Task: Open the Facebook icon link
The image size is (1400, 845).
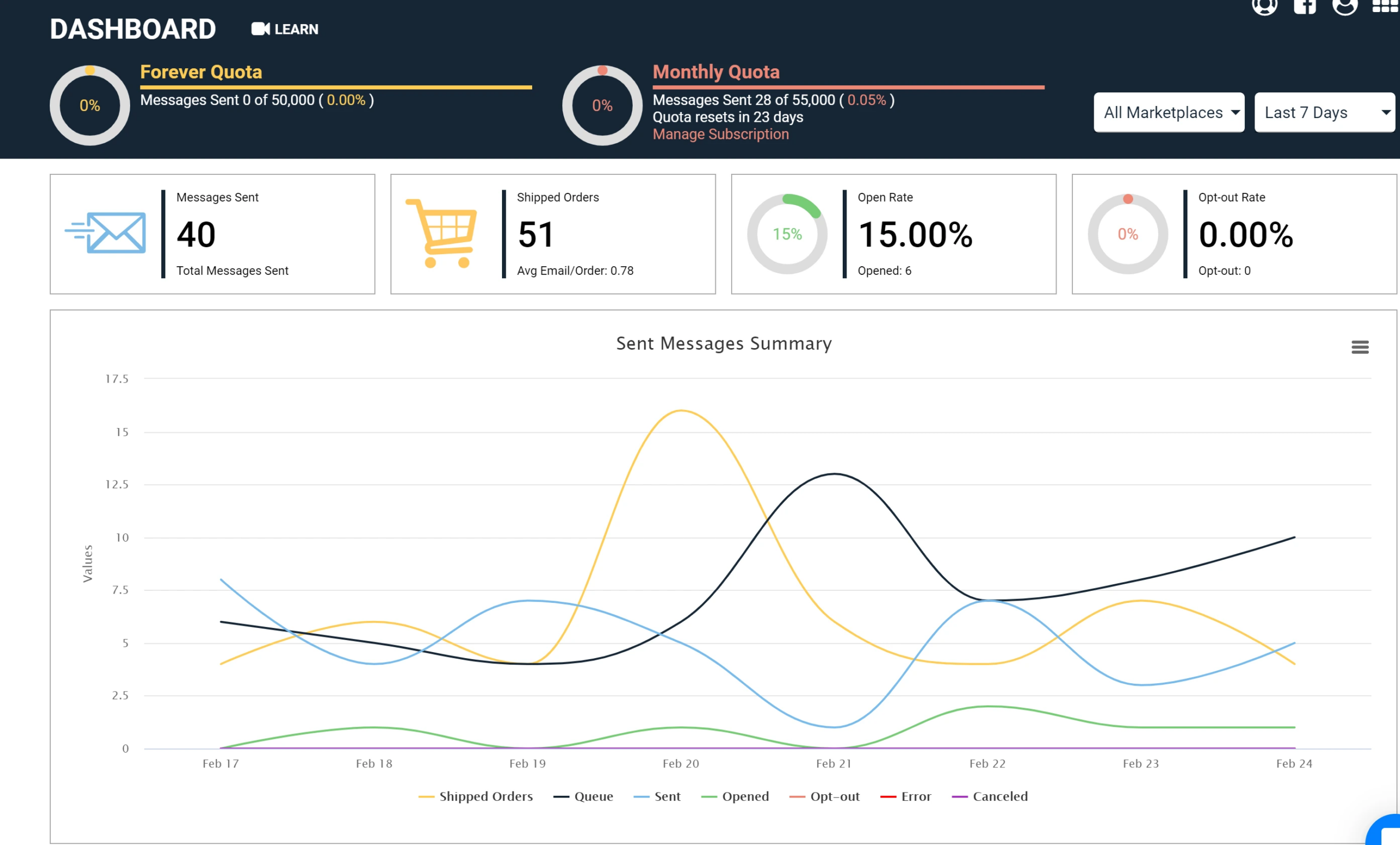Action: pos(1304,5)
